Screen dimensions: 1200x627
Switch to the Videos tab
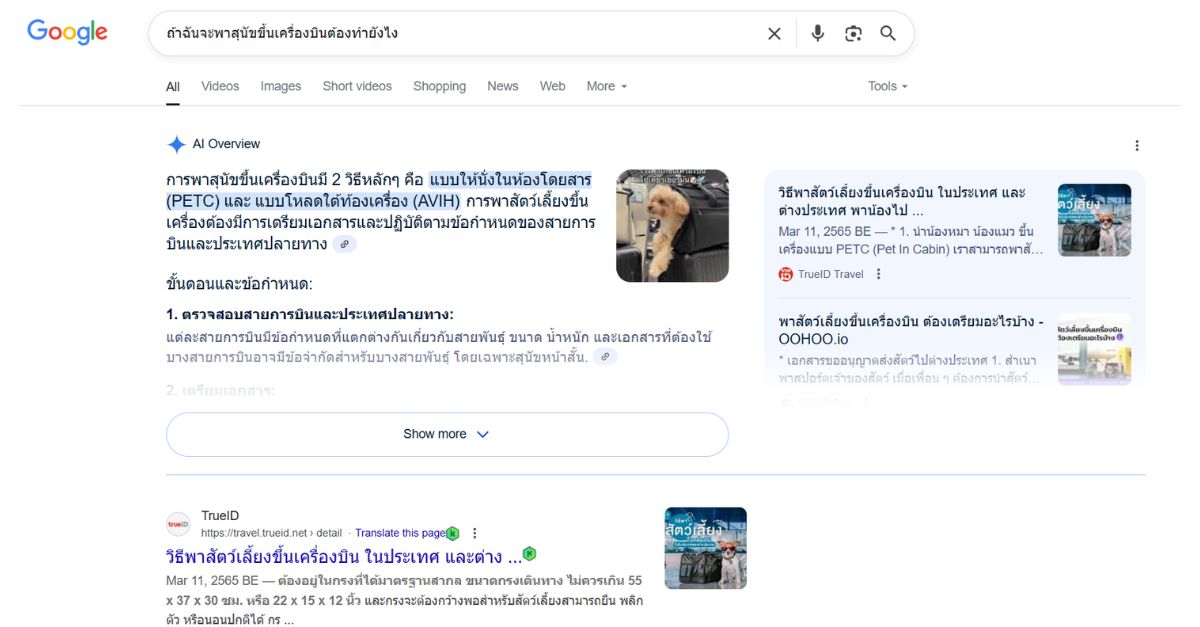click(220, 86)
